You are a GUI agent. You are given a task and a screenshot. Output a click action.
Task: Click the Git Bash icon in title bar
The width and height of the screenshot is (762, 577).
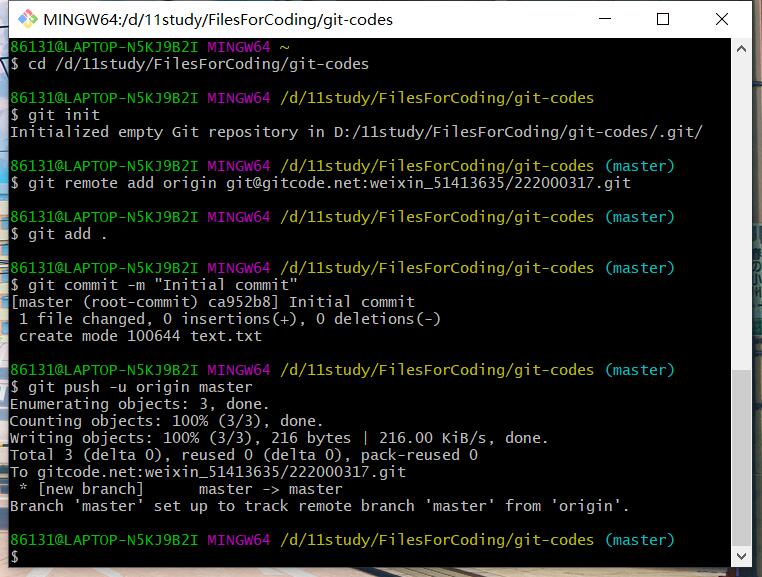coord(28,19)
